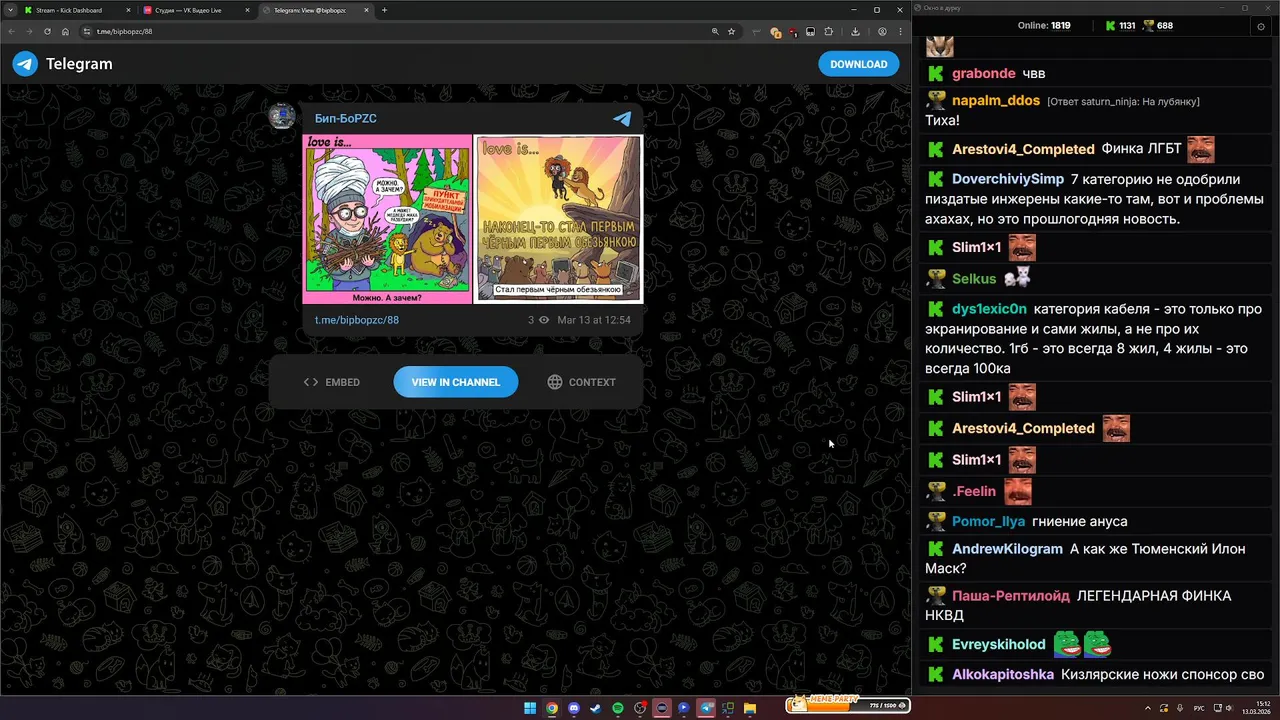Open the Бип-БоPZC channel avatar
The width and height of the screenshot is (1280, 720).
[282, 116]
